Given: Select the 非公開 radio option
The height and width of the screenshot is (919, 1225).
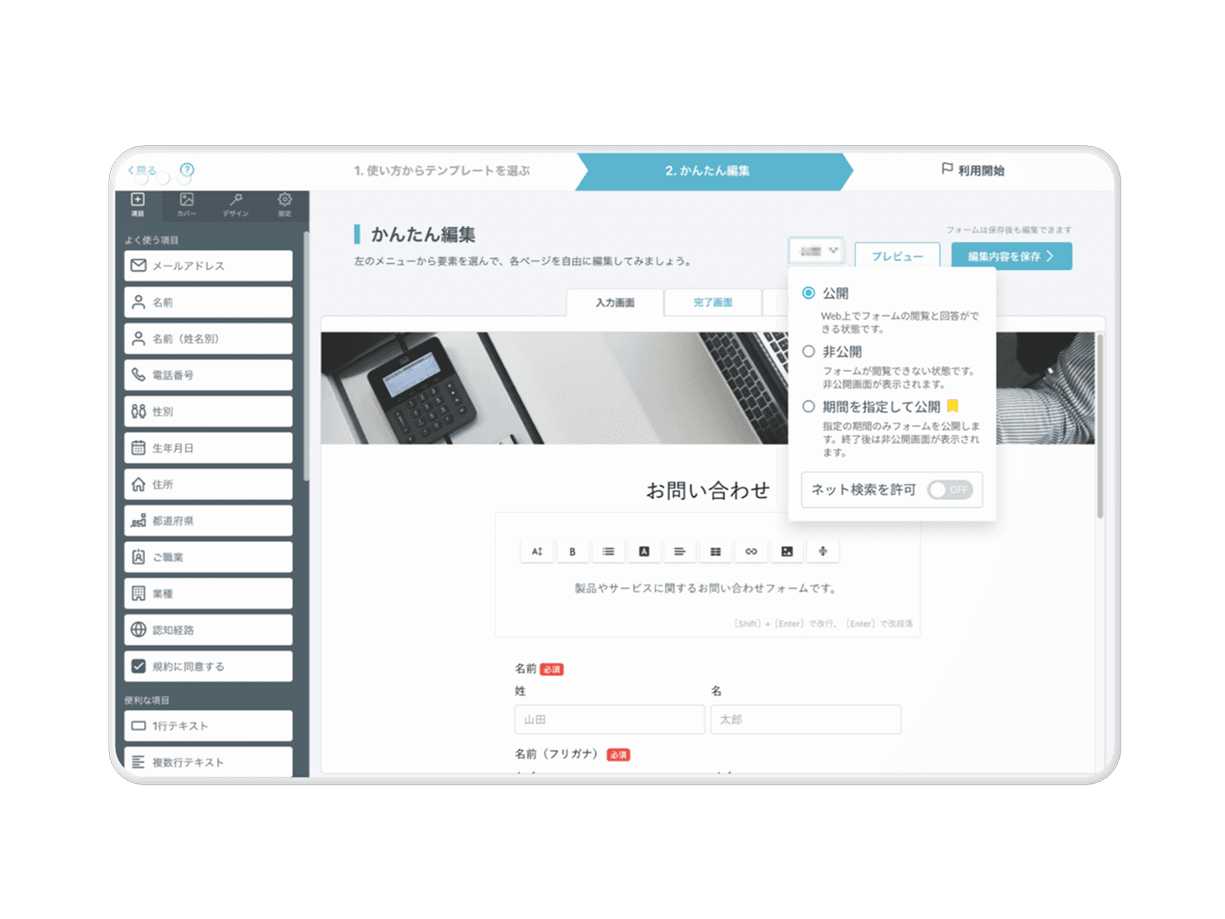Looking at the screenshot, I should point(808,351).
